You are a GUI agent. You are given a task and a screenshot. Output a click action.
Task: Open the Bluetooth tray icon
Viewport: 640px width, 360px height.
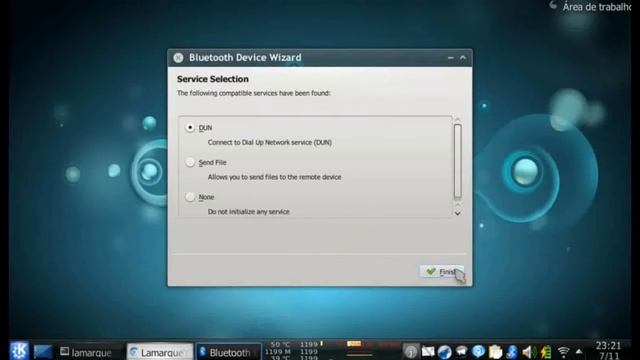point(512,352)
